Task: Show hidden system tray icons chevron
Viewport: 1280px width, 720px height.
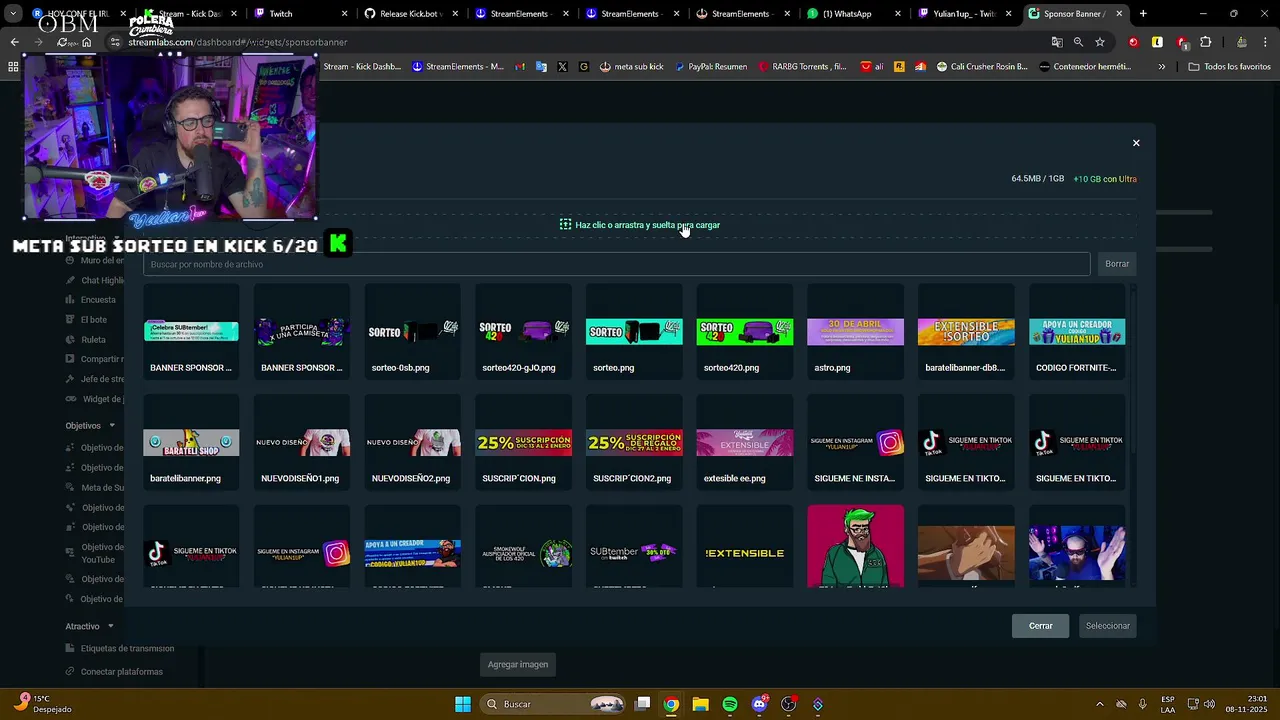Action: point(1100,704)
